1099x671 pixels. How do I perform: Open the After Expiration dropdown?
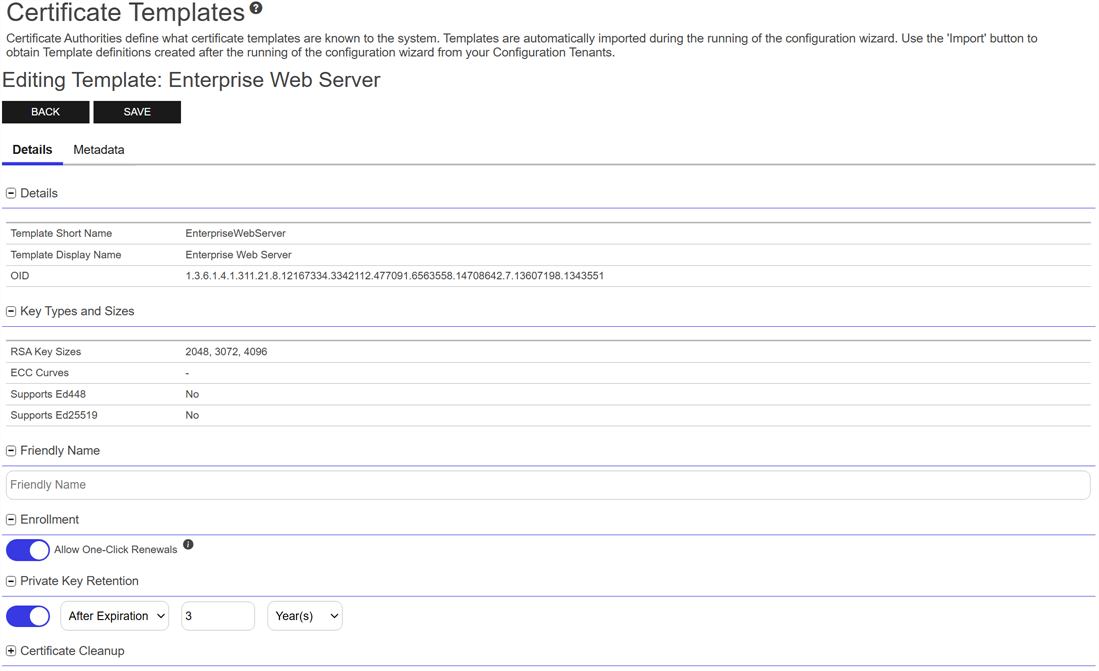click(115, 616)
